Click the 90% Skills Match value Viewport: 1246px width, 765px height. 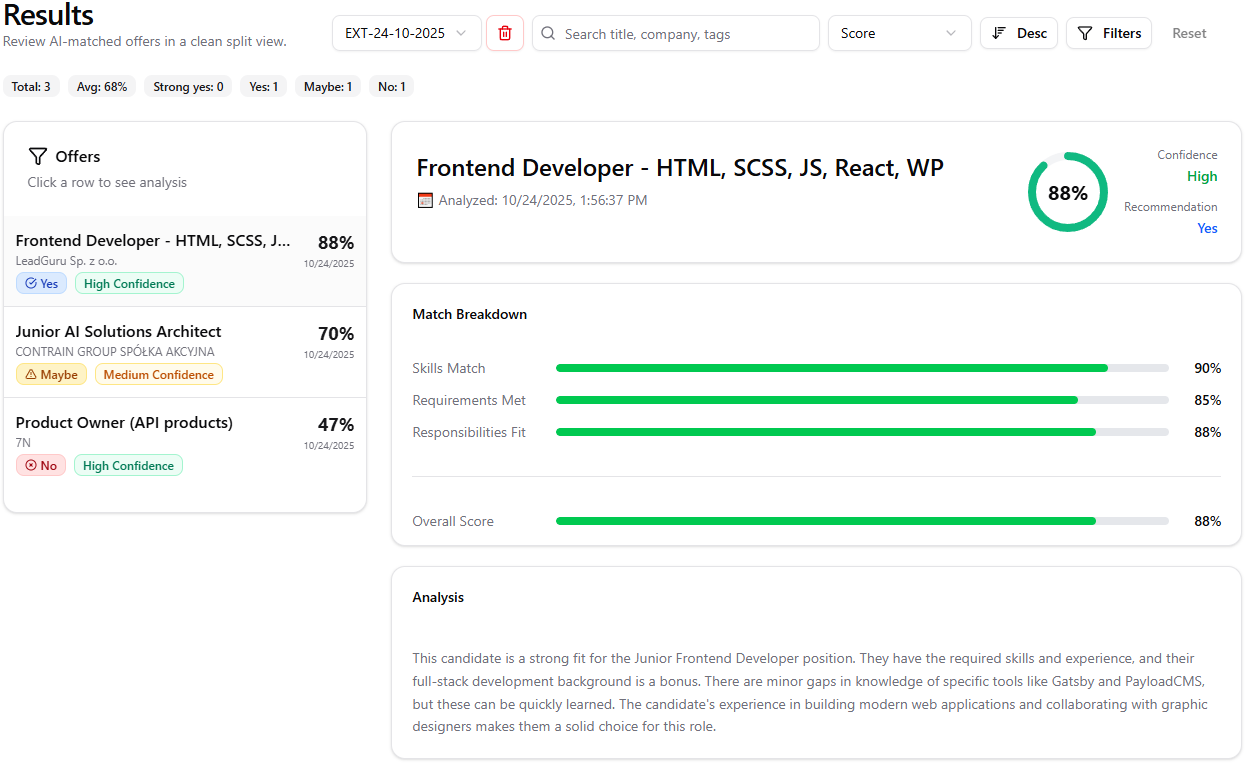pos(1207,368)
